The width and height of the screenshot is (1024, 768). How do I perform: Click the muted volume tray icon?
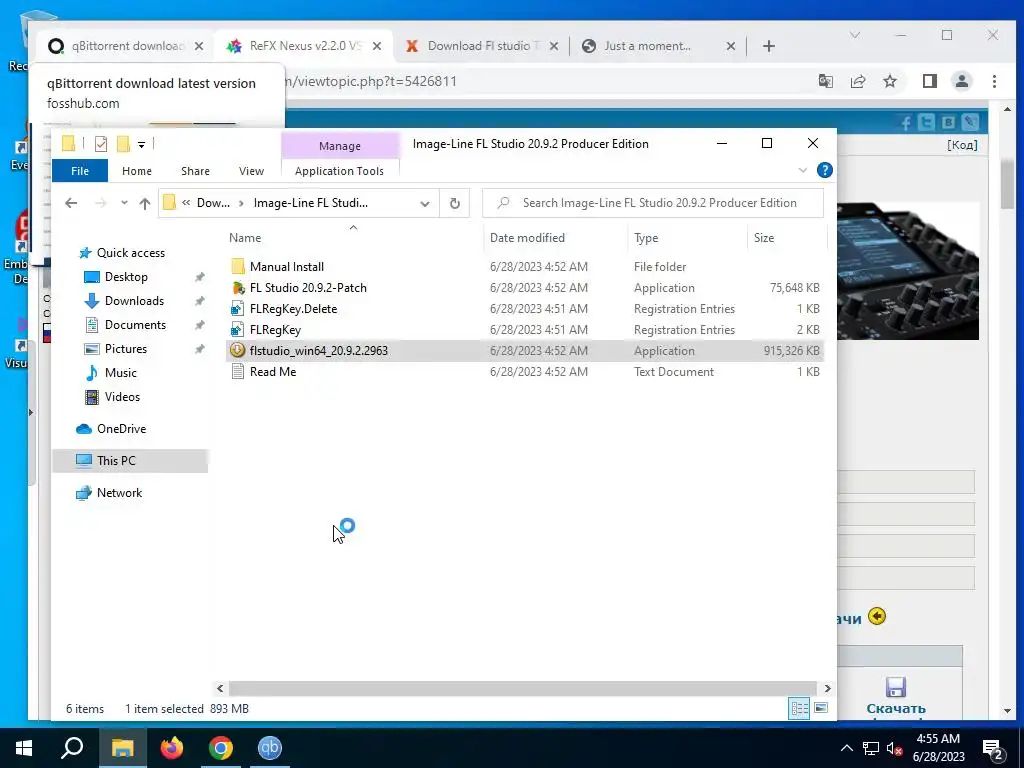pyautogui.click(x=895, y=748)
